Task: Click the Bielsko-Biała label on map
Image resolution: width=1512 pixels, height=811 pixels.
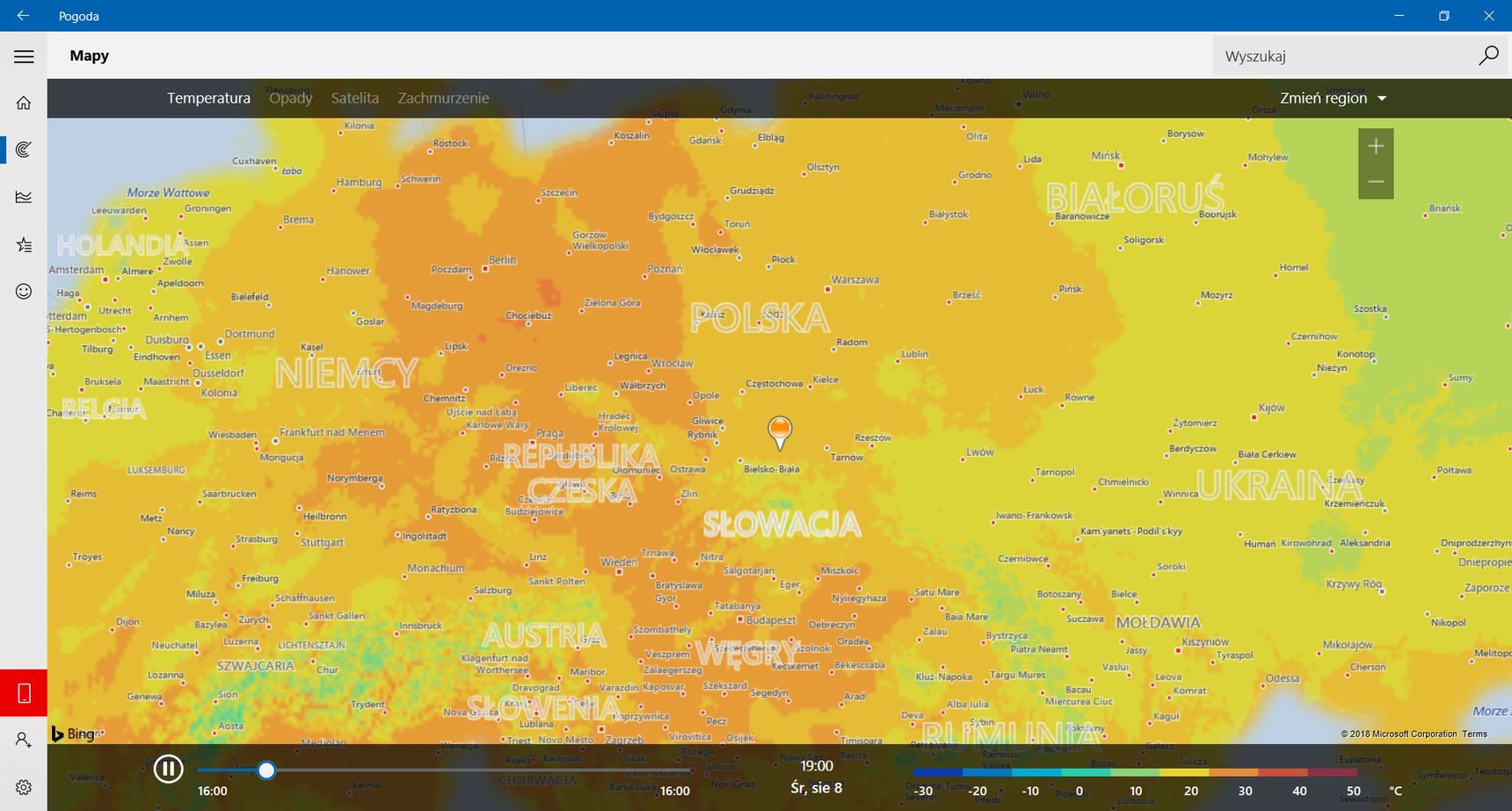Action: (x=772, y=469)
